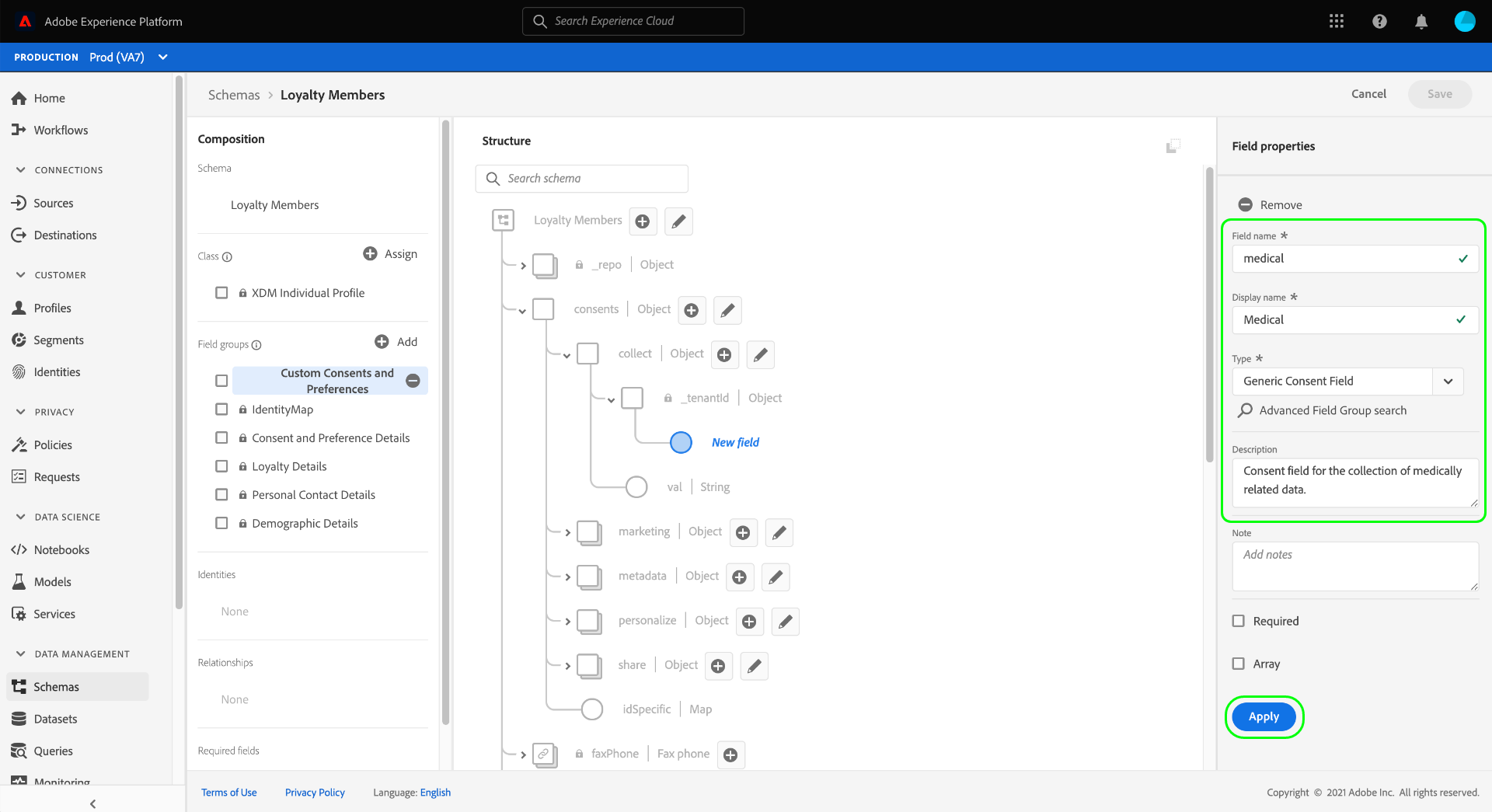Expand the metadata object node
This screenshot has height=812, width=1492.
(x=568, y=577)
